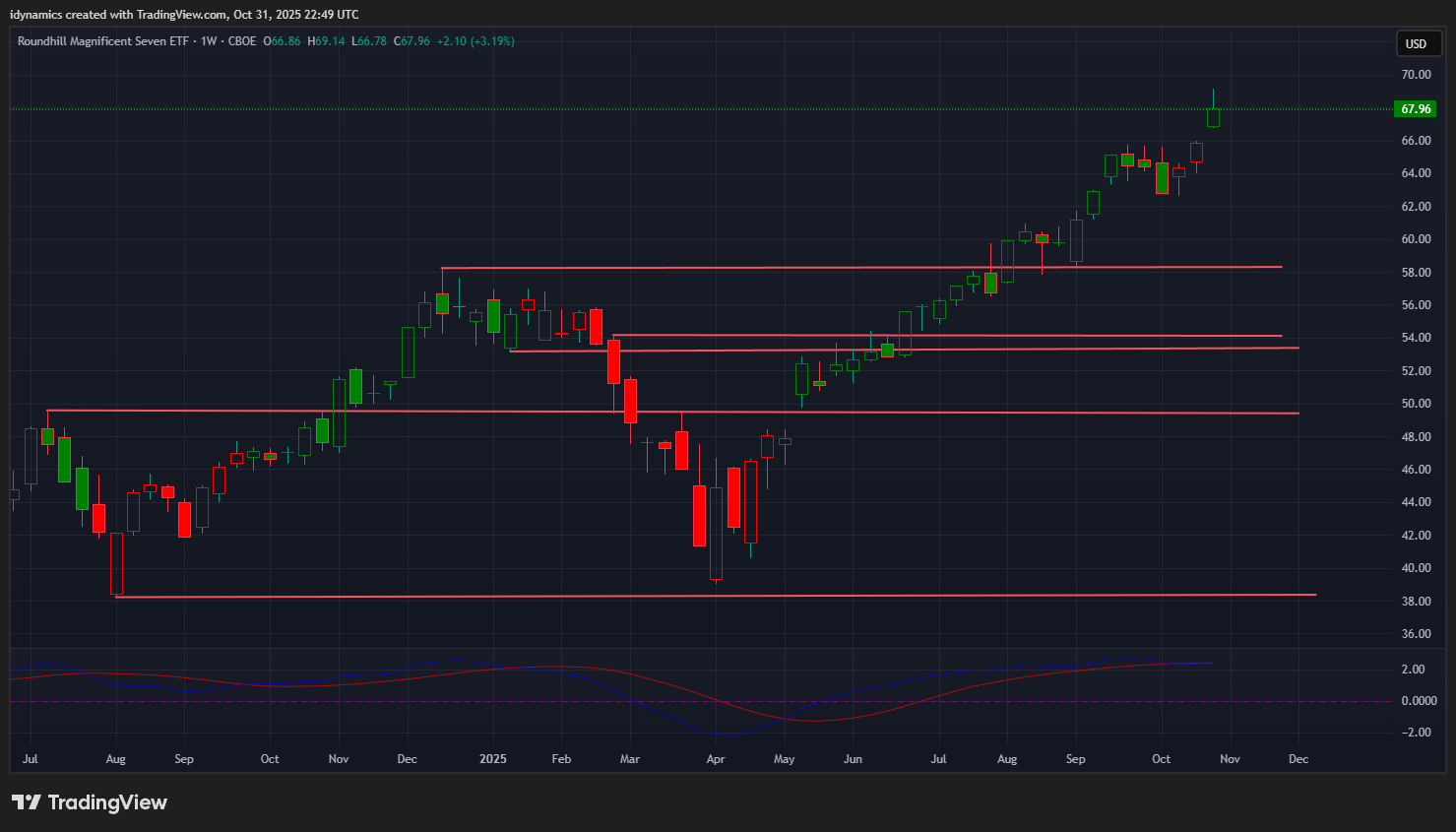Click the Jun label on time axis
Viewport: 1456px width, 832px height.
tap(853, 759)
